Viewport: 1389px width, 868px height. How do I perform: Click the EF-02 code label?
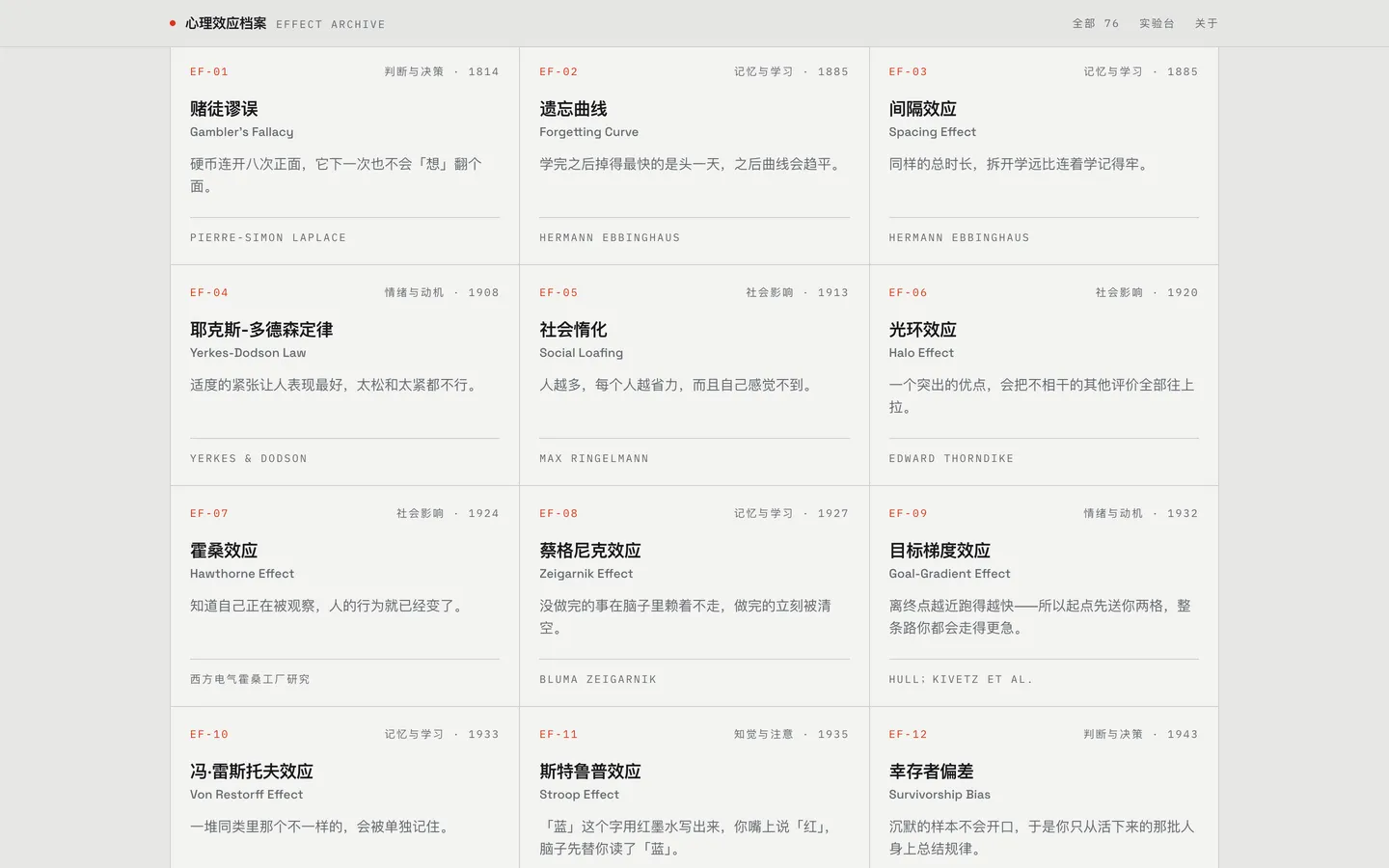point(558,71)
